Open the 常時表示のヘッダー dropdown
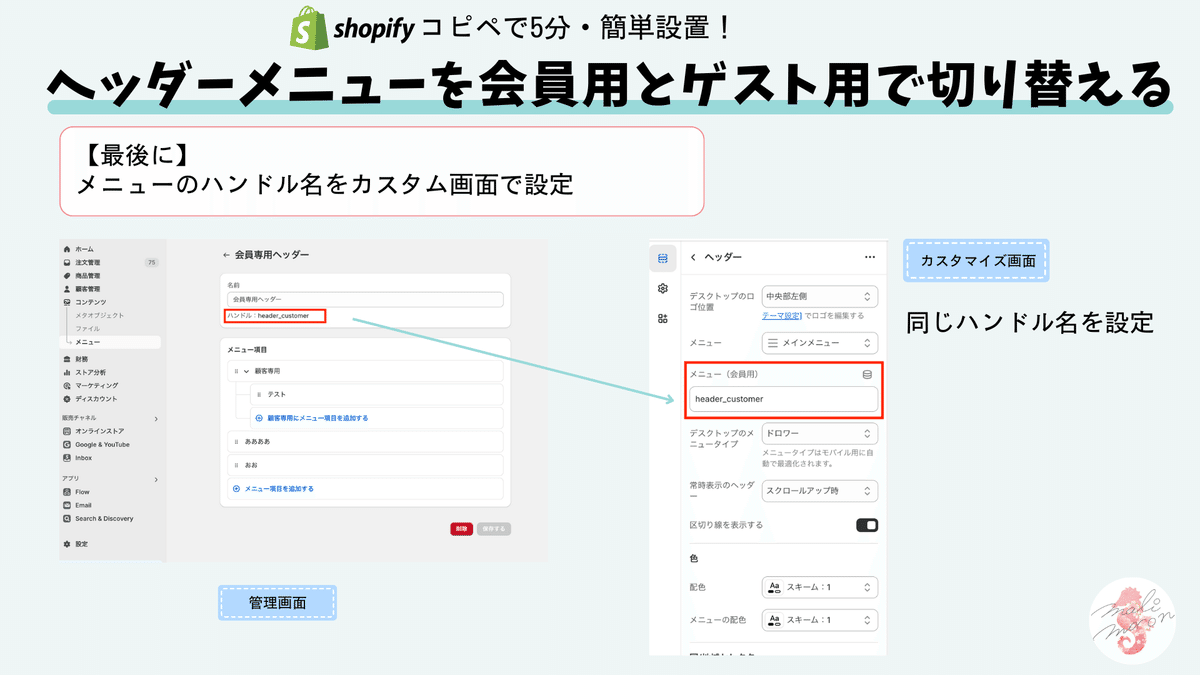 pyautogui.click(x=820, y=491)
